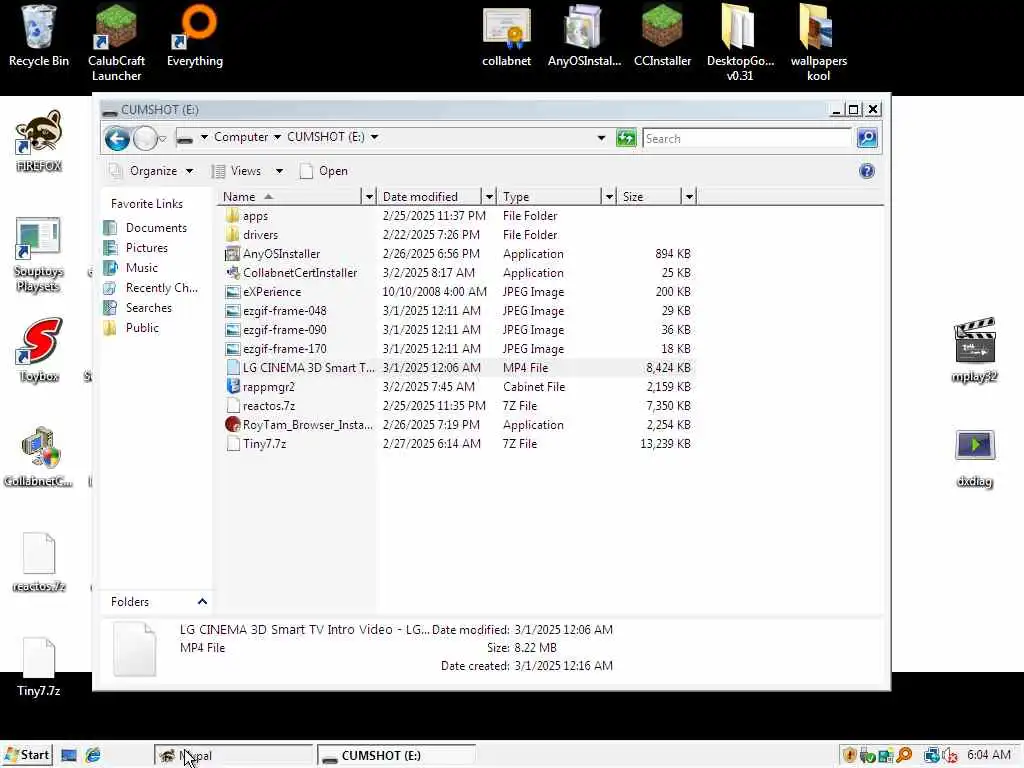
Task: Select DesktopGo v0.31 folder icon
Action: pos(740,42)
